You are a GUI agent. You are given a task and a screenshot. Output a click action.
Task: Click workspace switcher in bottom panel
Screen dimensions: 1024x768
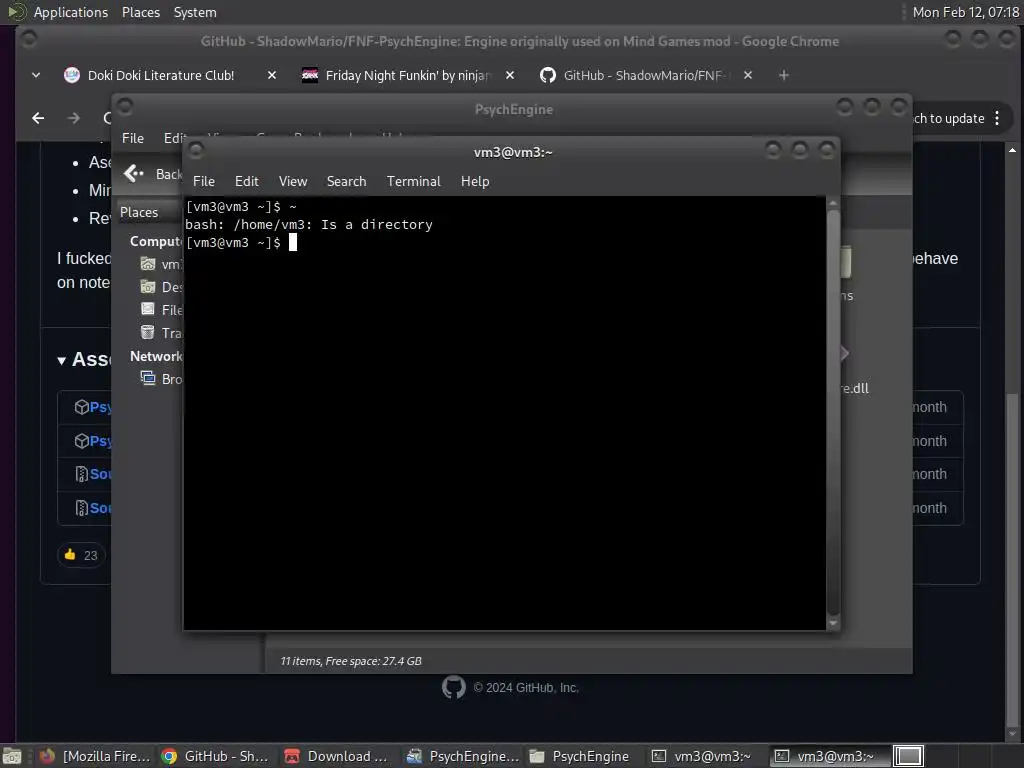[x=908, y=756]
